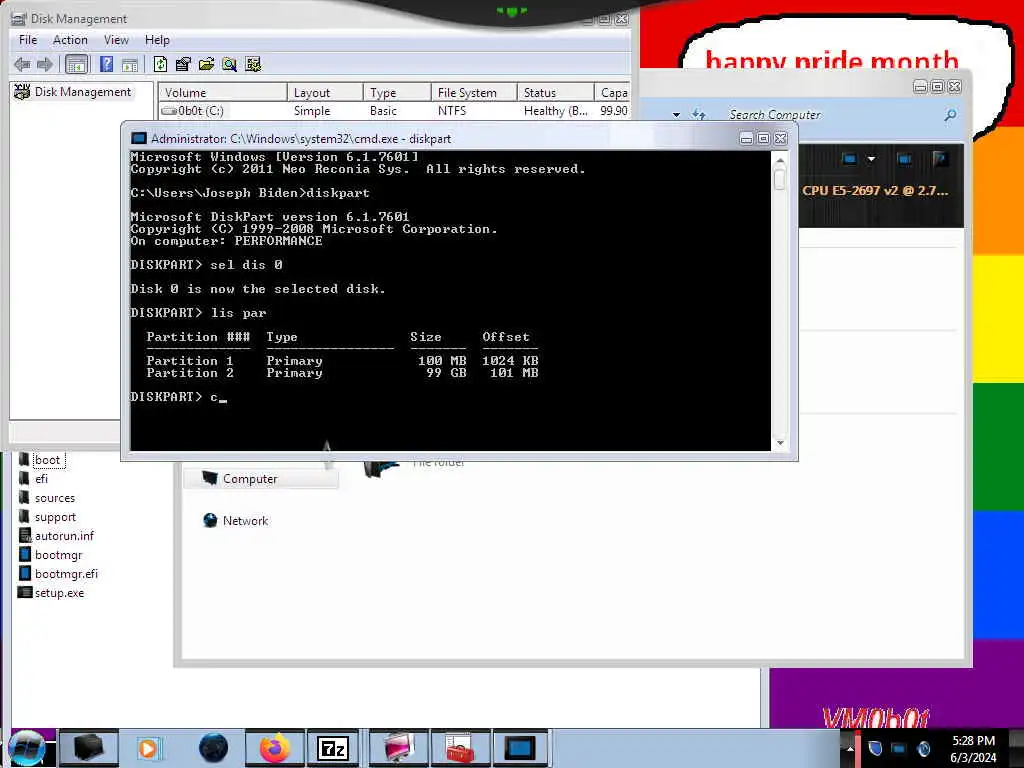Image resolution: width=1024 pixels, height=768 pixels.
Task: Click the Forward arrow in Disk Management toolbar
Action: 45,64
